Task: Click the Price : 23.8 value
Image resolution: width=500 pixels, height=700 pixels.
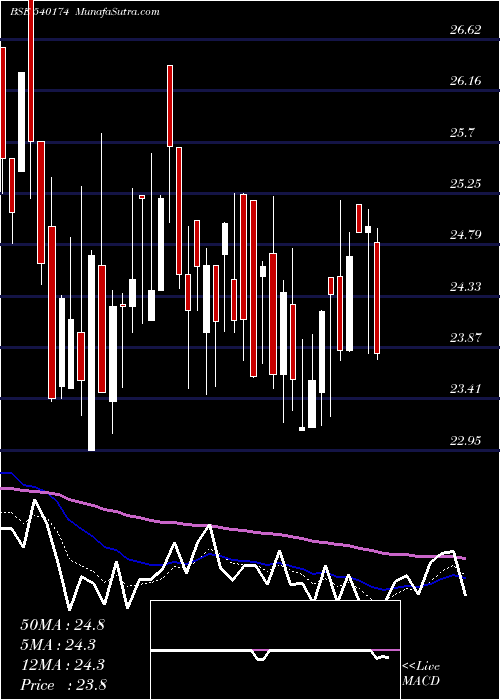Action: (x=63, y=685)
